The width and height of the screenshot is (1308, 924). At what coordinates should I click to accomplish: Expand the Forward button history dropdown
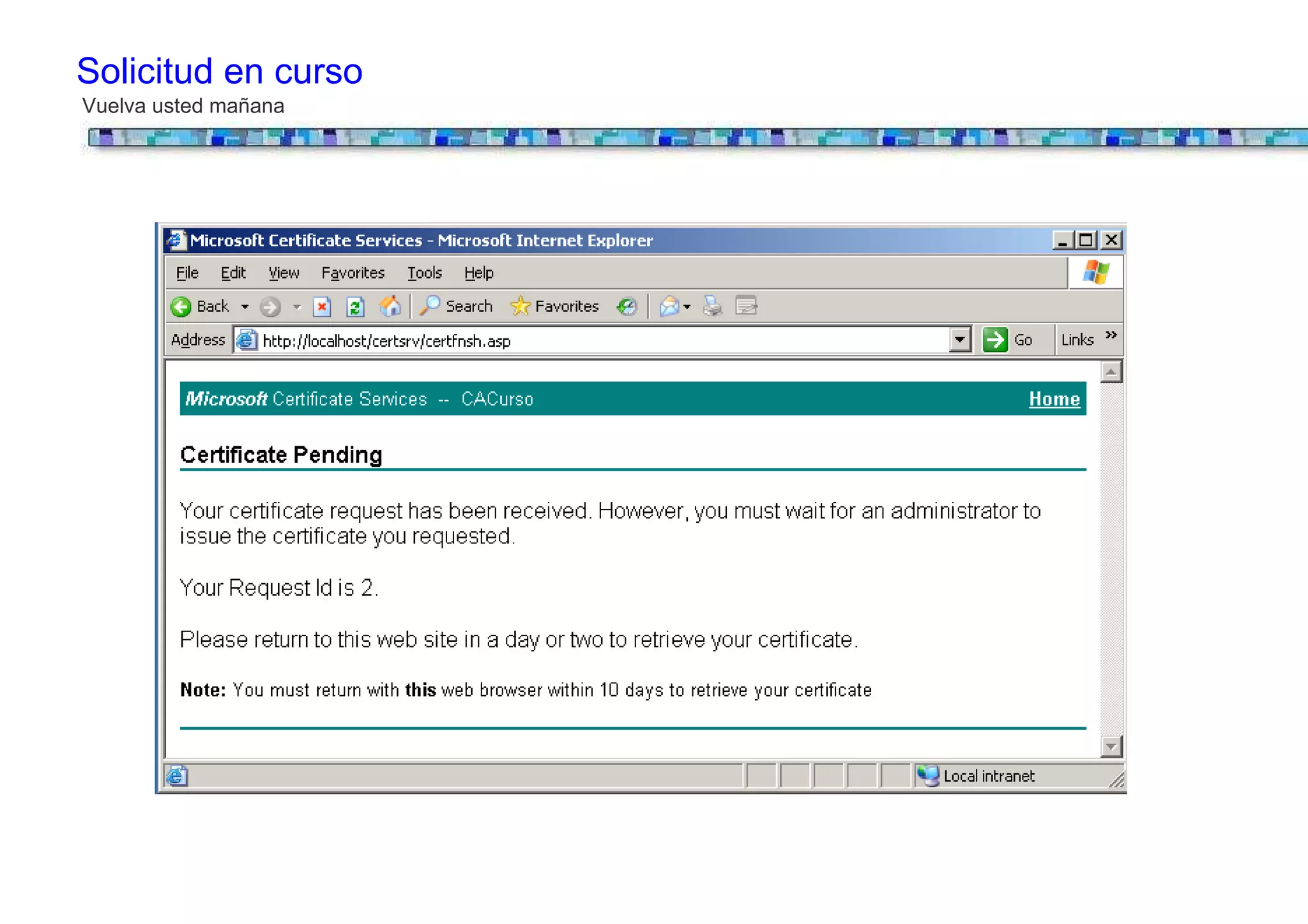[297, 307]
